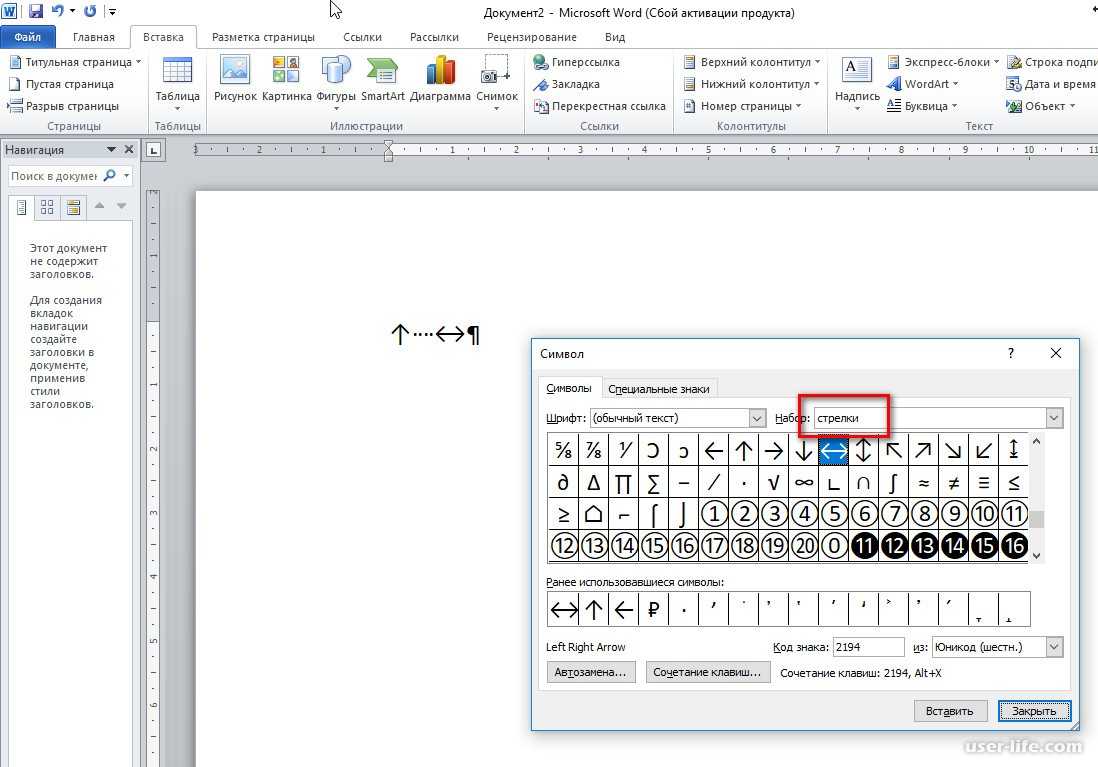Pick the ruble sign from recent symbols
The height and width of the screenshot is (767, 1098).
[653, 610]
